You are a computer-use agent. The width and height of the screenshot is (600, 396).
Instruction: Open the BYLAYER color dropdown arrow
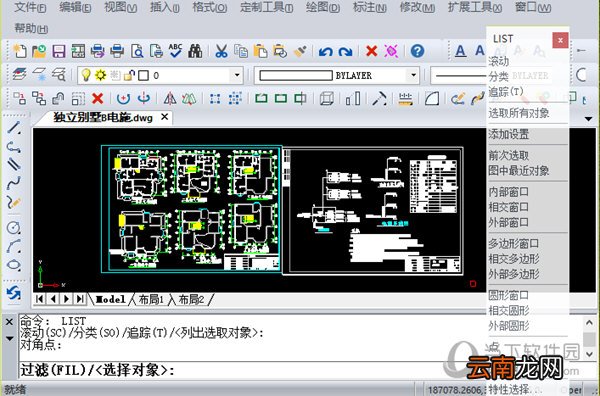413,75
